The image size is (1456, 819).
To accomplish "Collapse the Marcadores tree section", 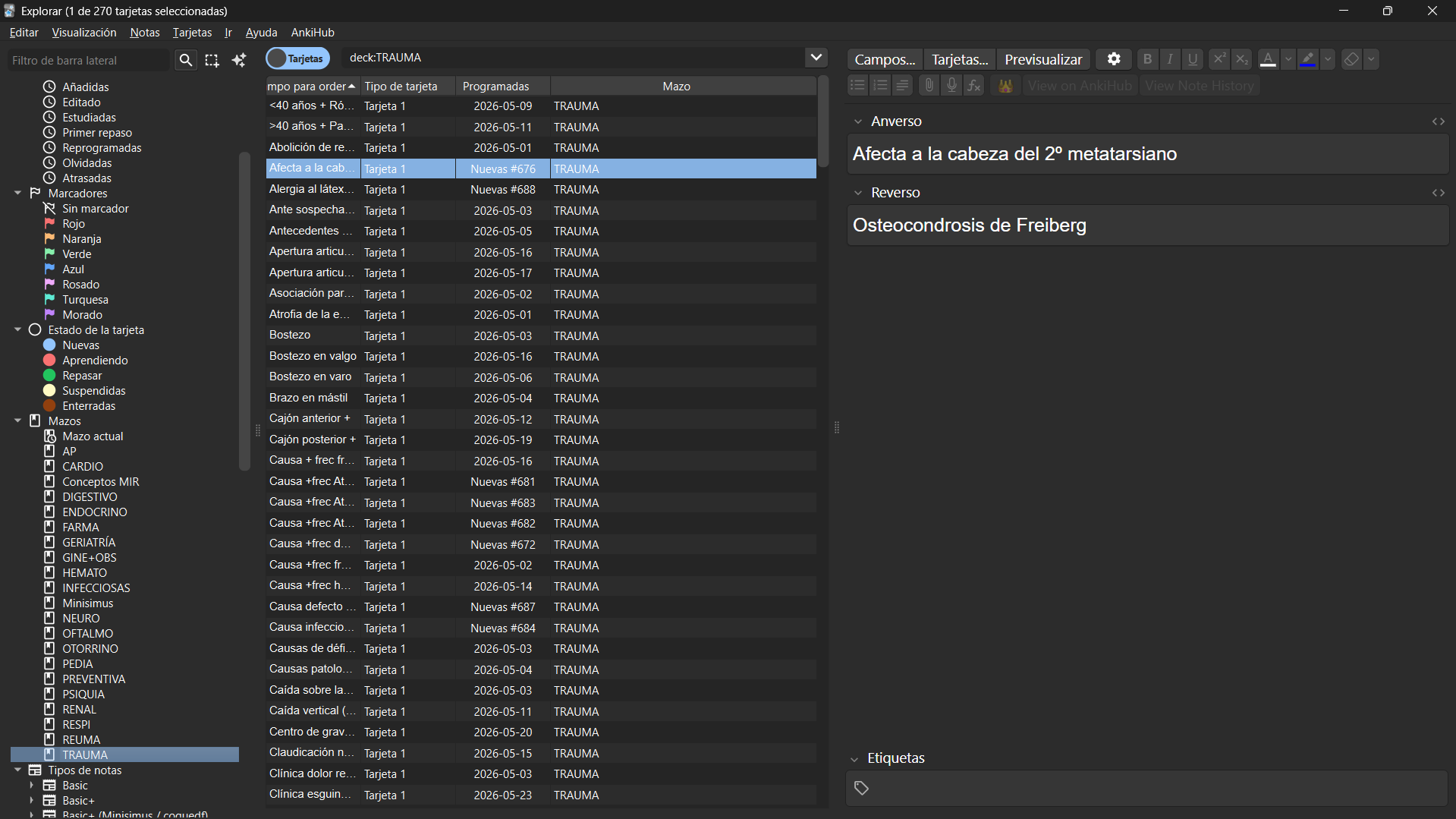I will point(17,193).
